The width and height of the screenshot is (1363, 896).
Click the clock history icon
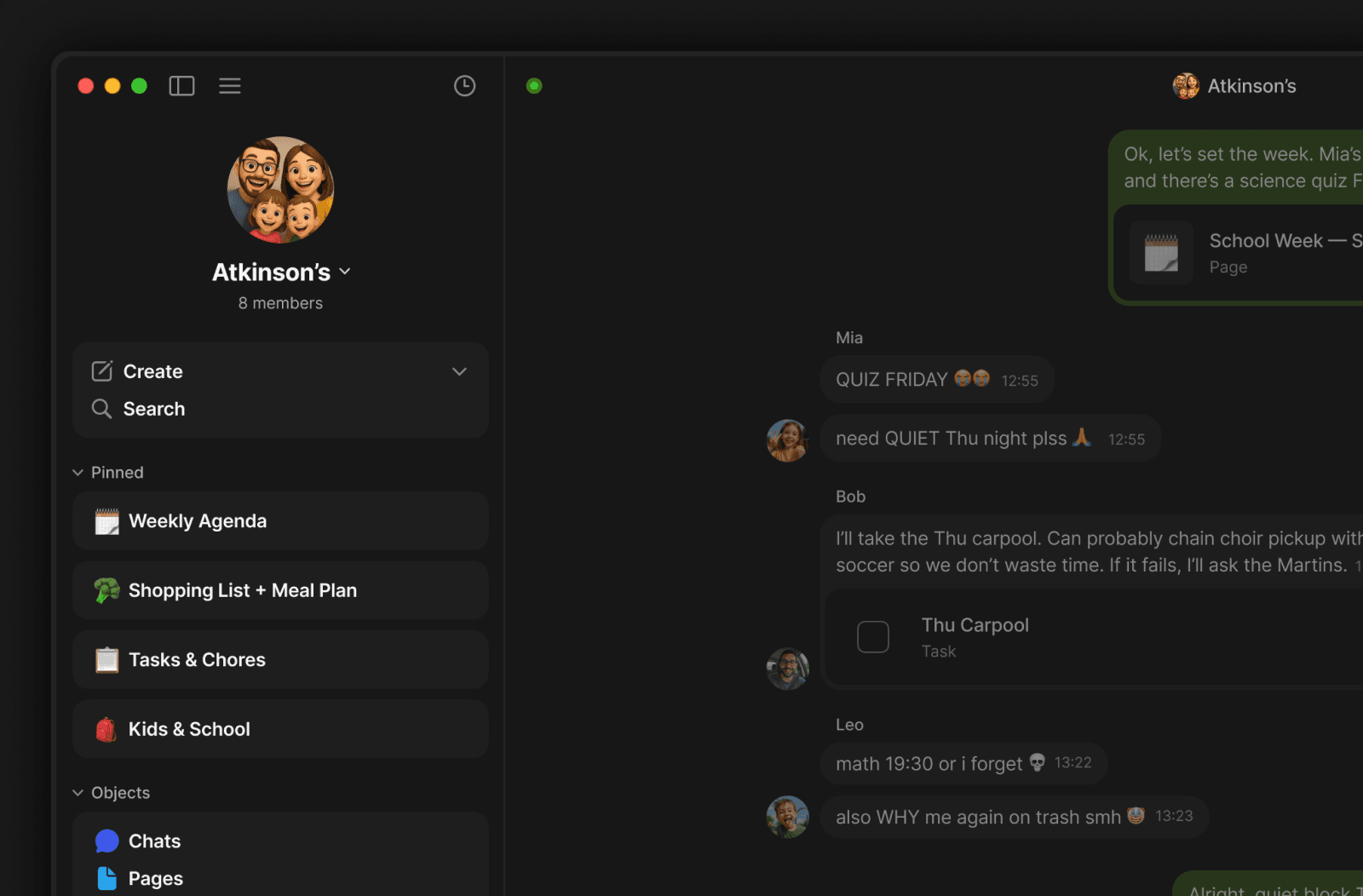tap(464, 85)
